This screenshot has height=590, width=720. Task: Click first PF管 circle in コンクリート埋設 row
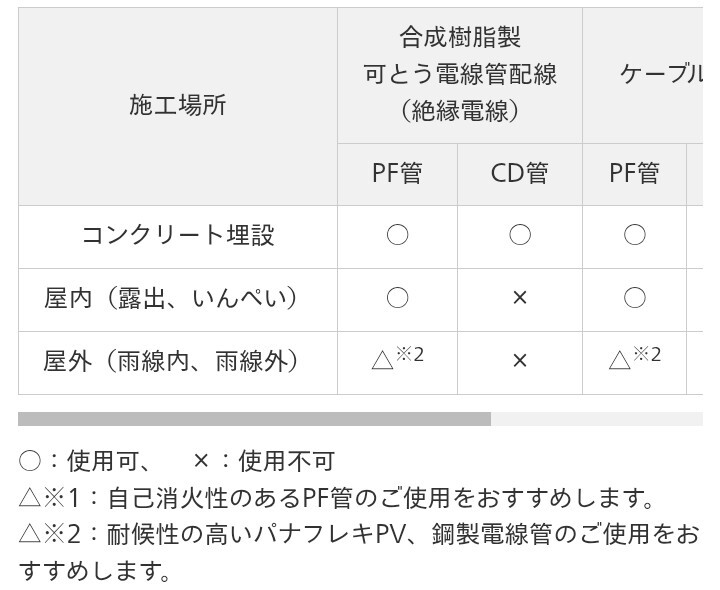click(x=397, y=236)
